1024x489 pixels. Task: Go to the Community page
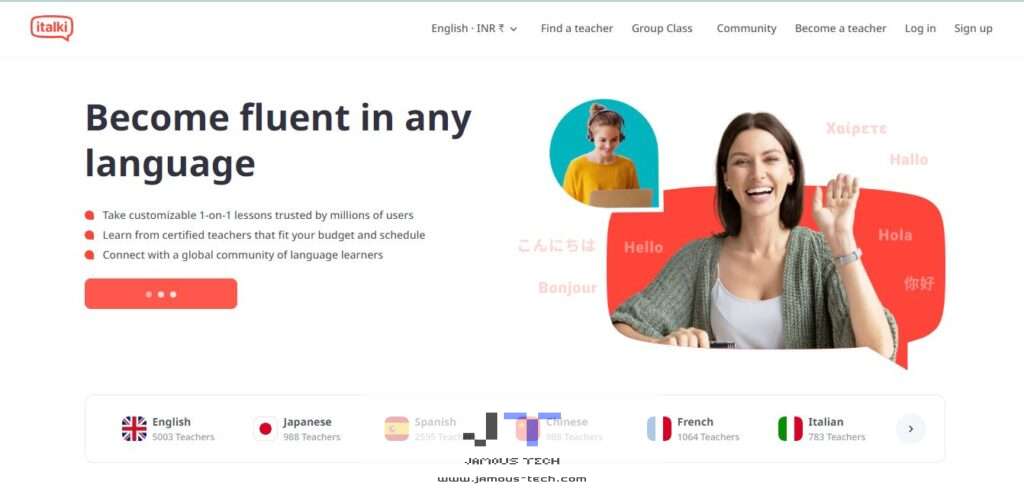[x=746, y=29]
